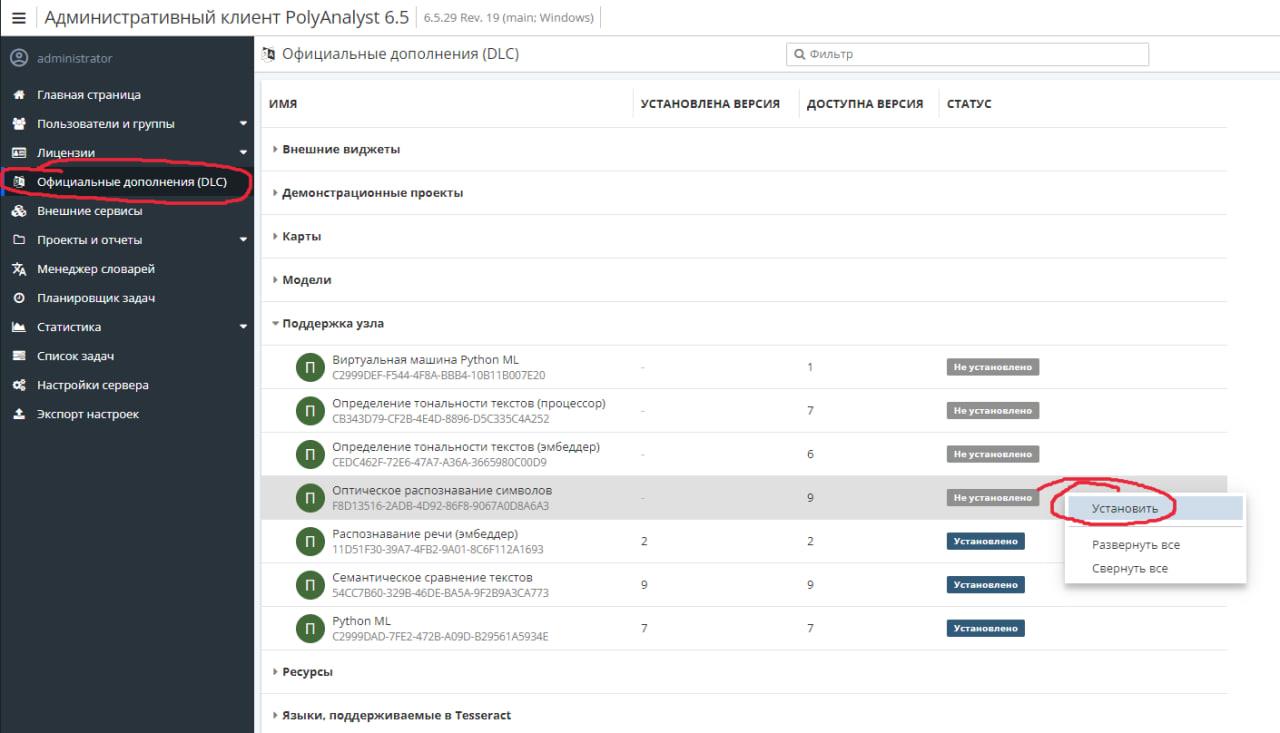Click Не установлено badge of Виртуальная машина Python ML
1280x733 pixels.
tap(993, 367)
